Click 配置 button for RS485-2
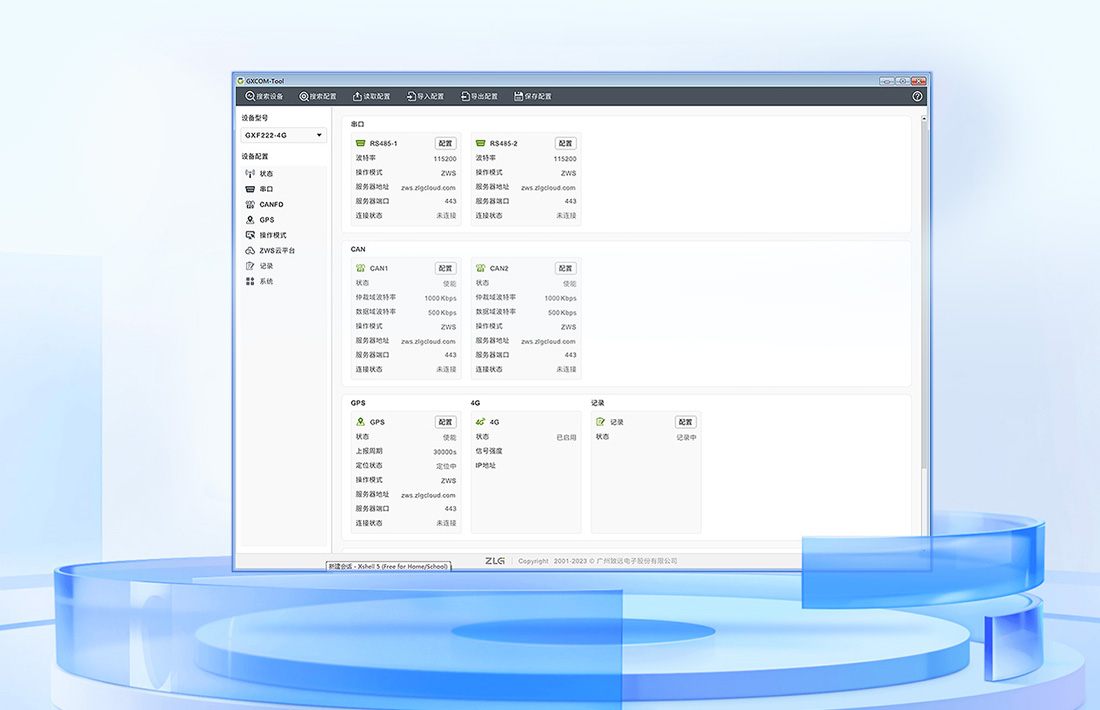The height and width of the screenshot is (710, 1100). coord(566,144)
